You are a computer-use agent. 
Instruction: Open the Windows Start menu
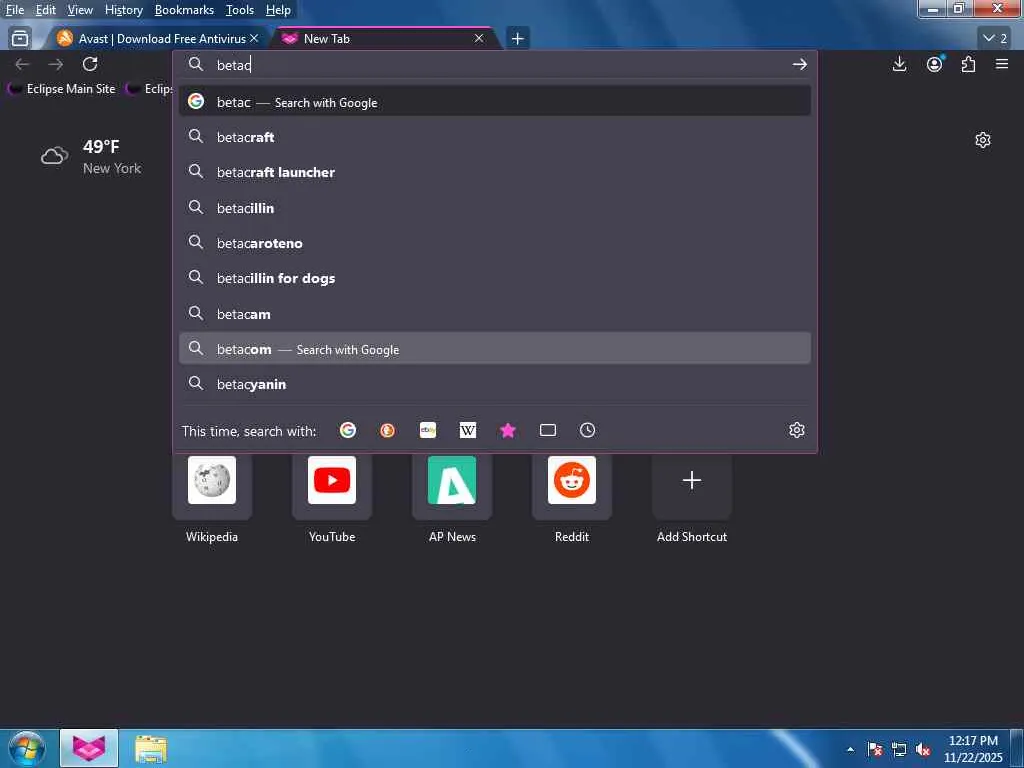tap(26, 748)
